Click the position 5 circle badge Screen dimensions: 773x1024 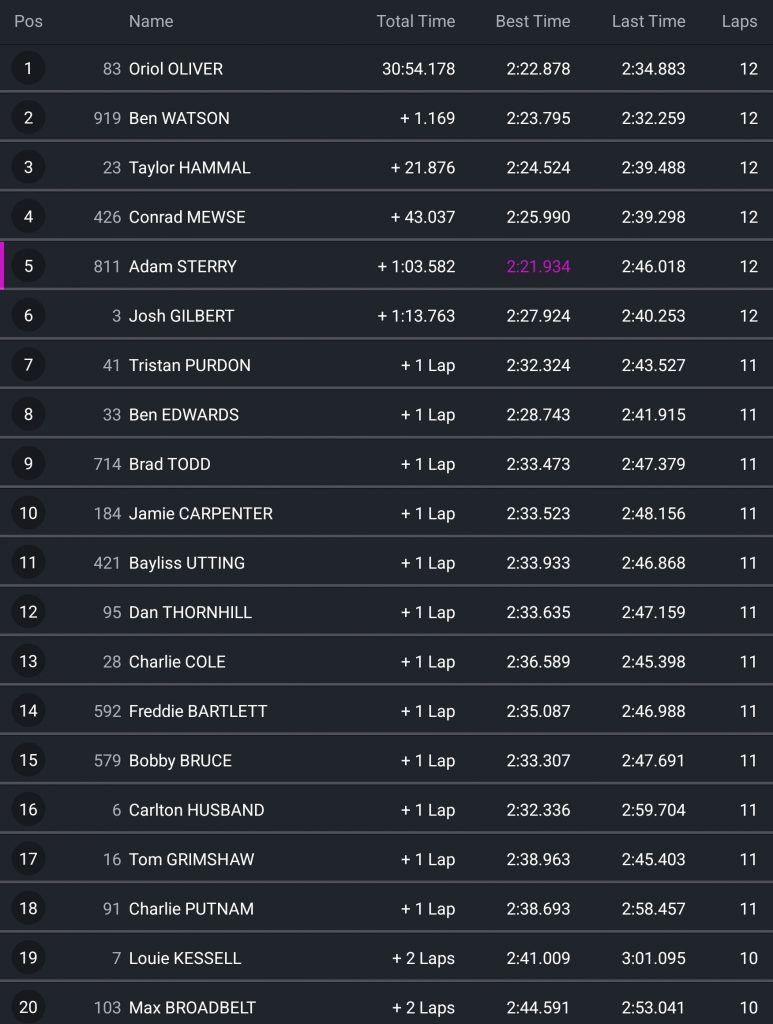coord(28,266)
